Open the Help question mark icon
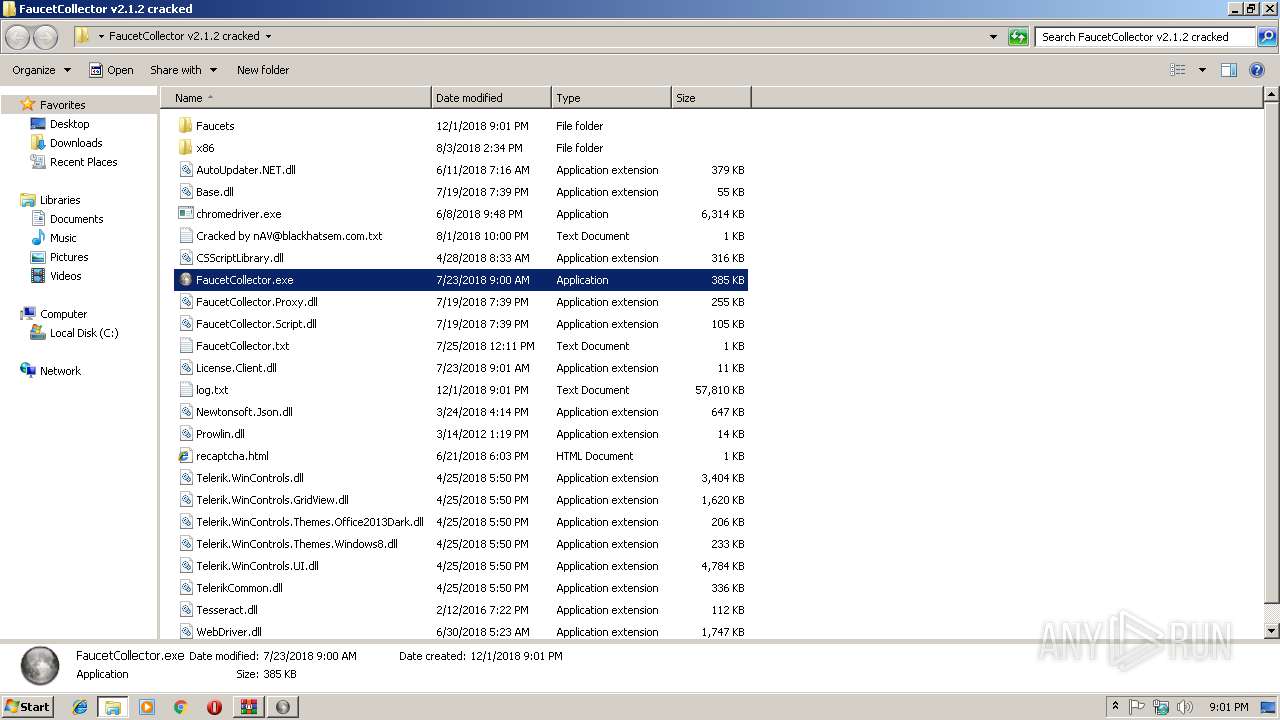The image size is (1280, 720). click(x=1257, y=70)
